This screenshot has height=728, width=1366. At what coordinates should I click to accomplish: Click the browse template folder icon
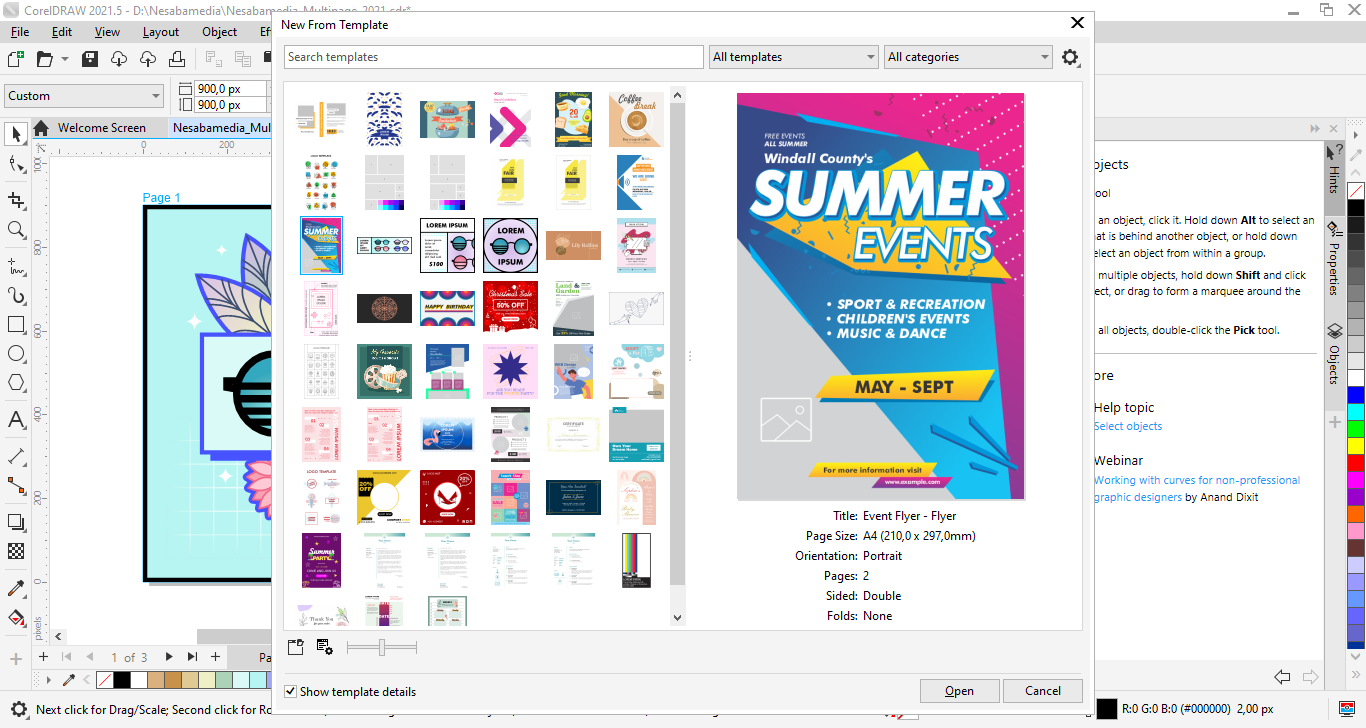pyautogui.click(x=295, y=647)
